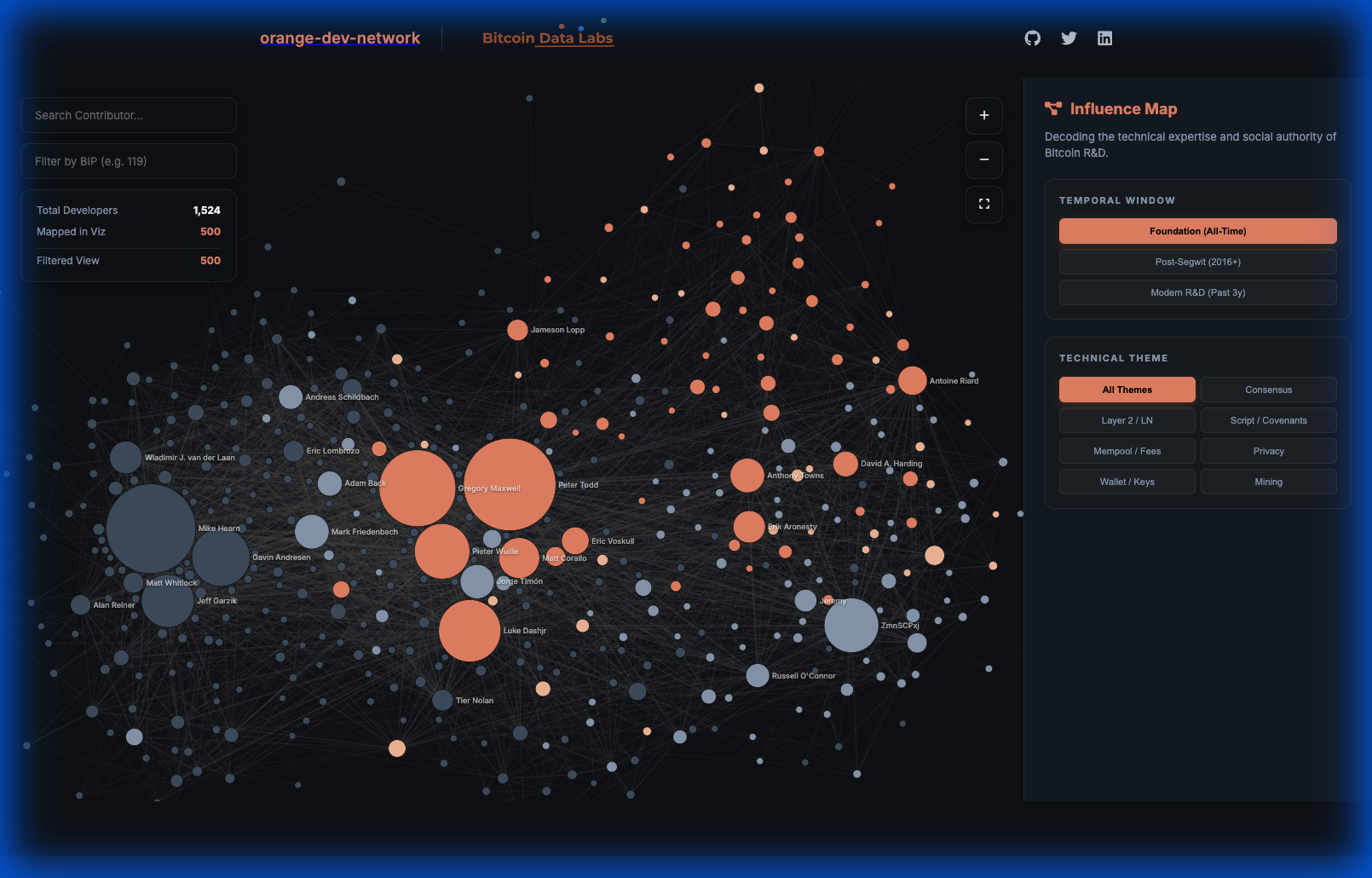
Task: Click the Jeff Garzik node
Action: (168, 601)
